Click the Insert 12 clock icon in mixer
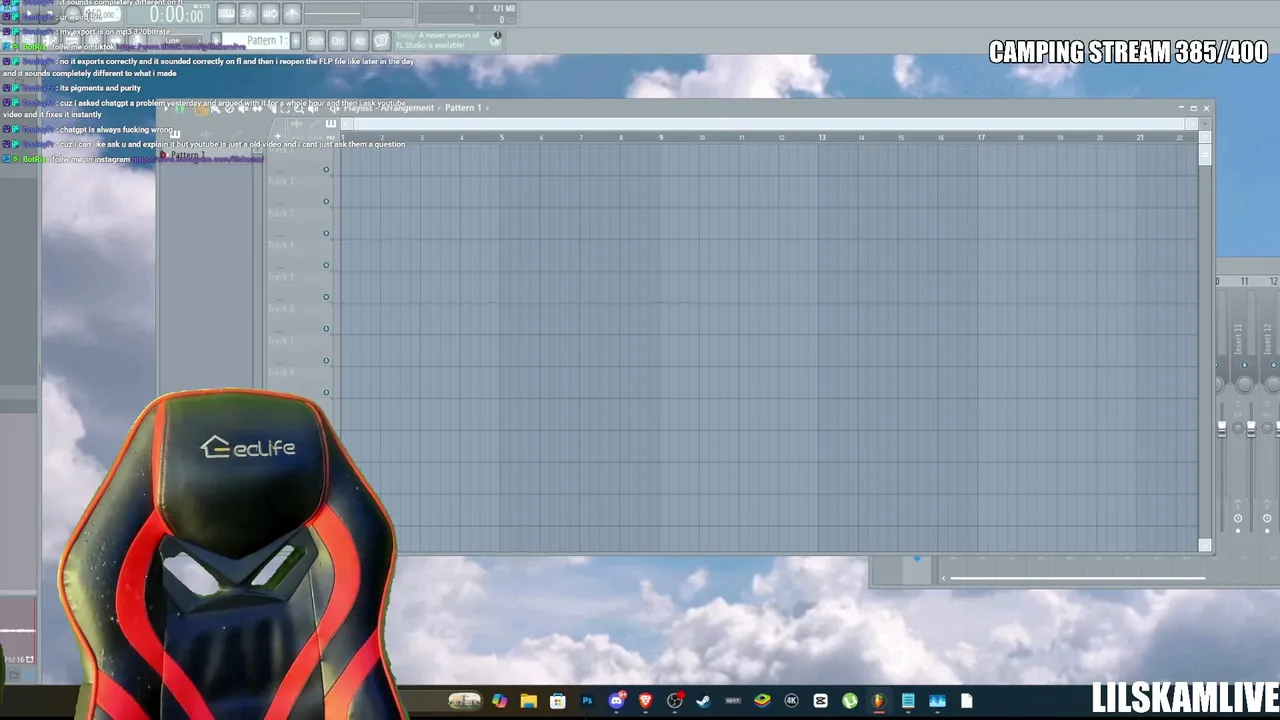 (x=1267, y=518)
